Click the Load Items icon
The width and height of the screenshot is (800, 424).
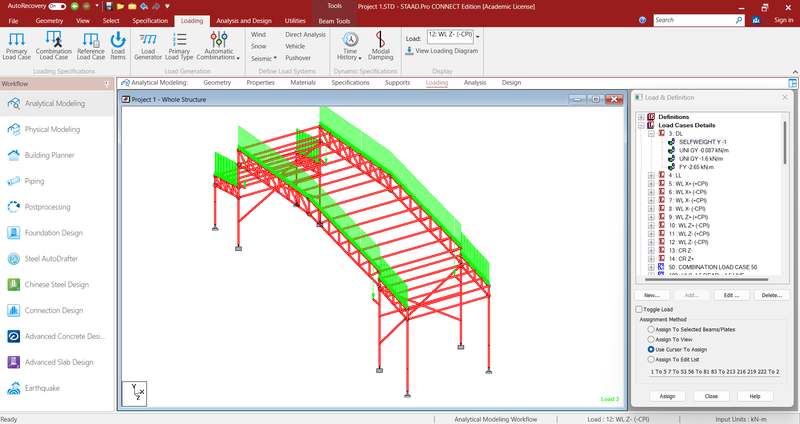point(118,45)
